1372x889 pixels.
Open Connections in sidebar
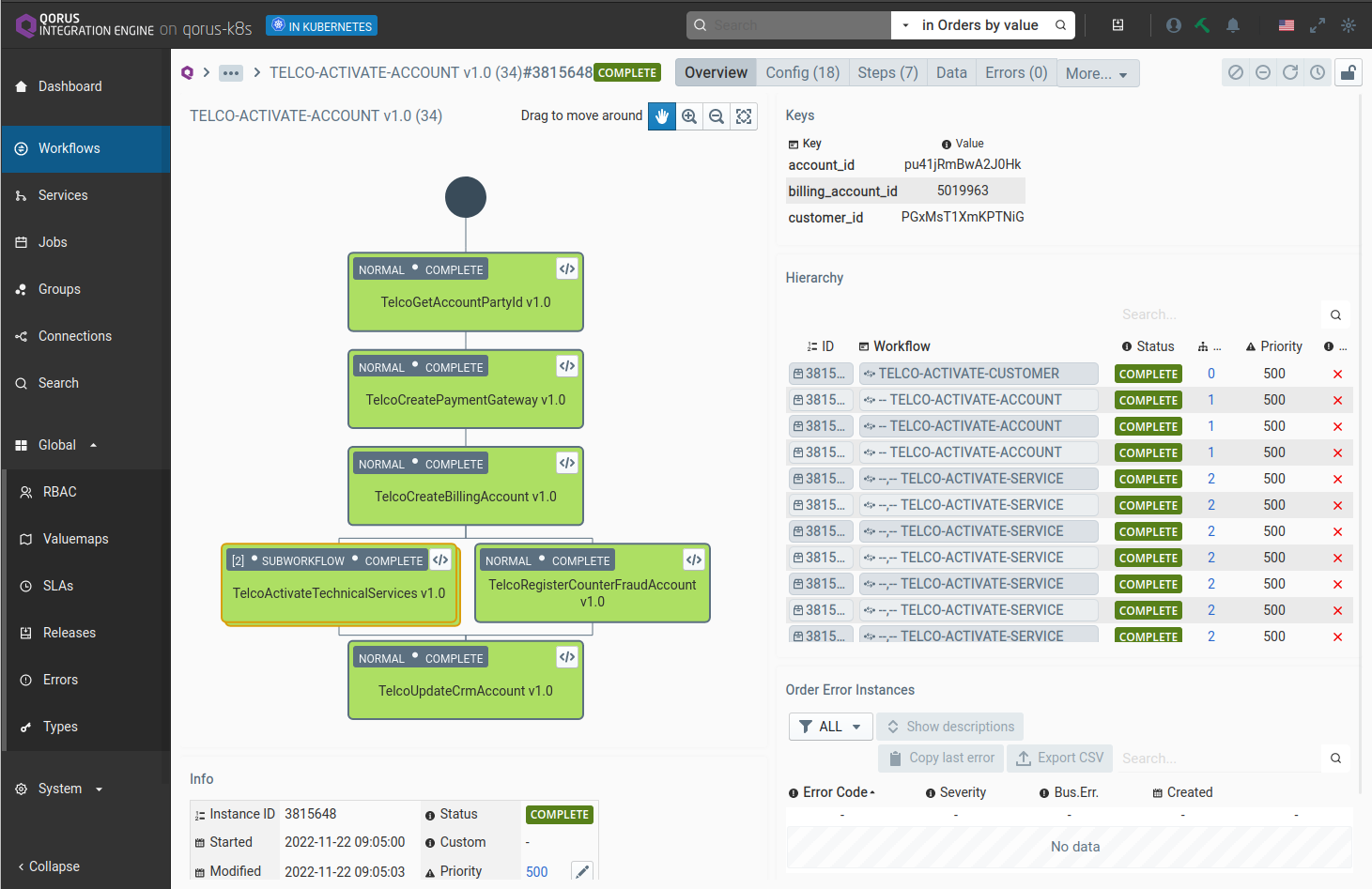(85, 336)
